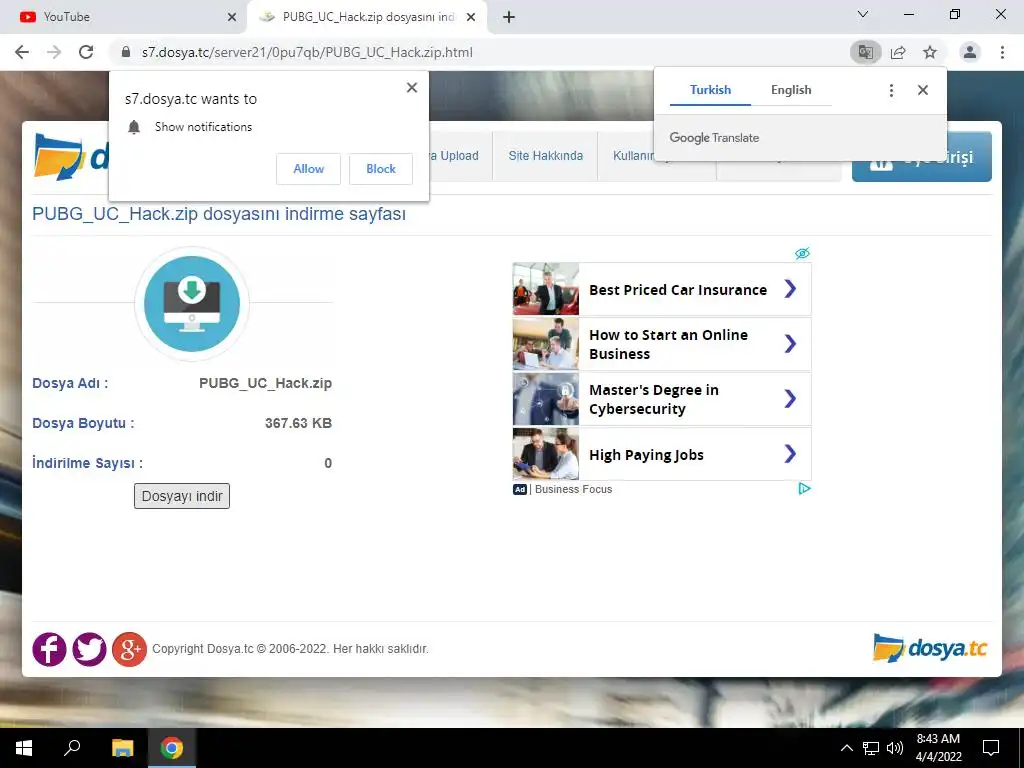Go back using the browser back arrow
1024x768 pixels.
[x=22, y=52]
